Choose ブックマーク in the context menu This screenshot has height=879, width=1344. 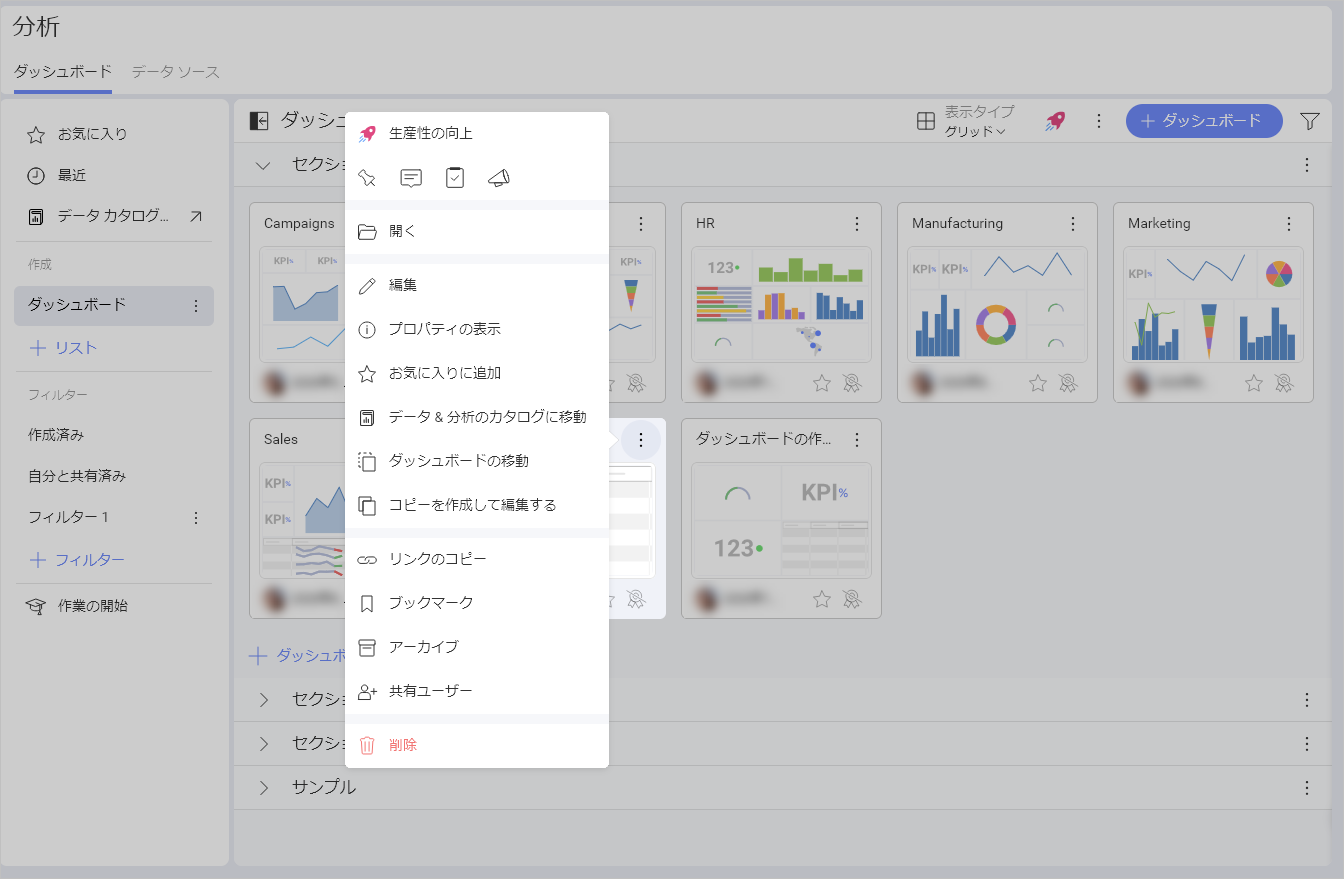click(477, 604)
